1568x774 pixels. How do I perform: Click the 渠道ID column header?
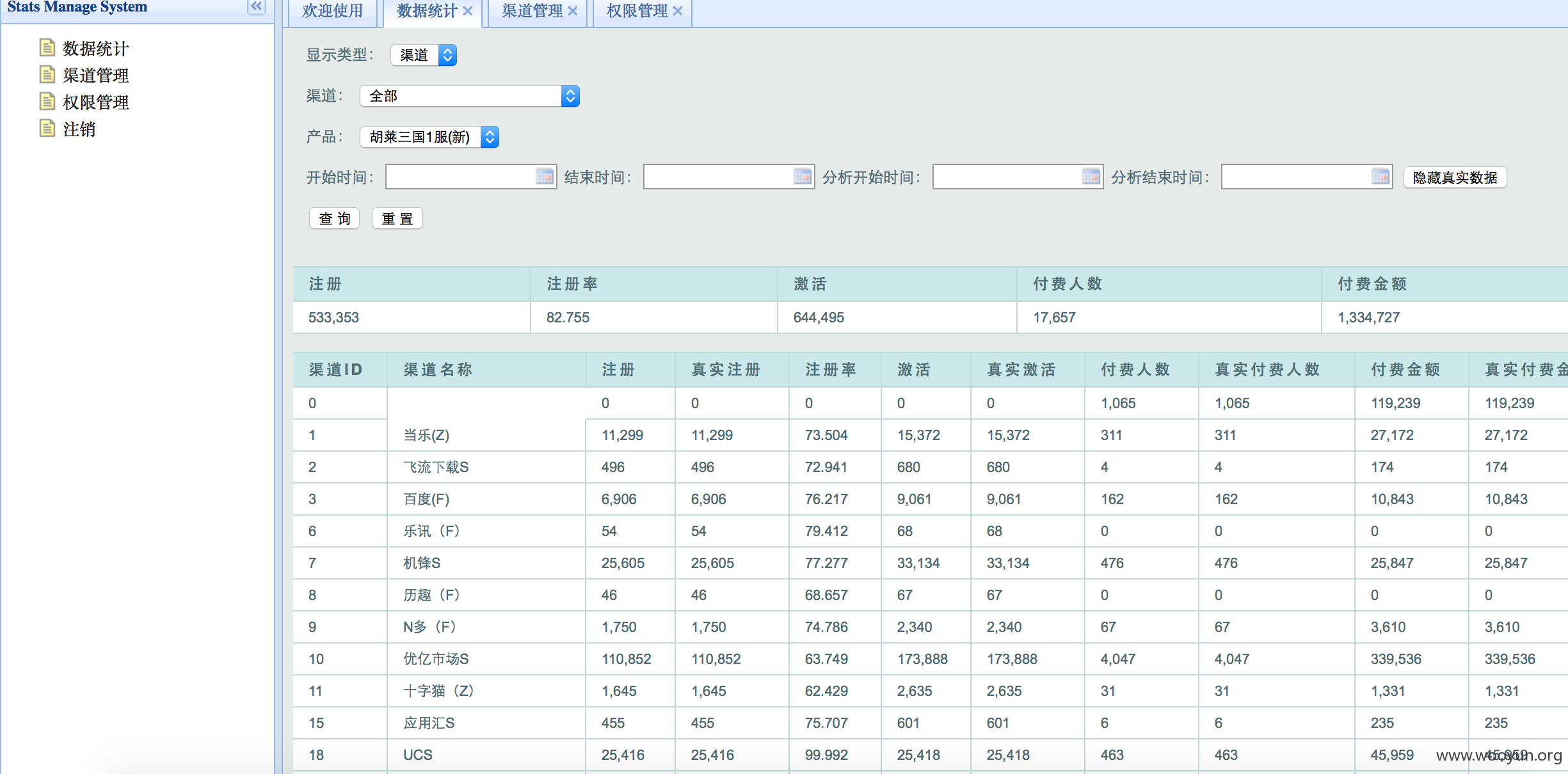[340, 370]
